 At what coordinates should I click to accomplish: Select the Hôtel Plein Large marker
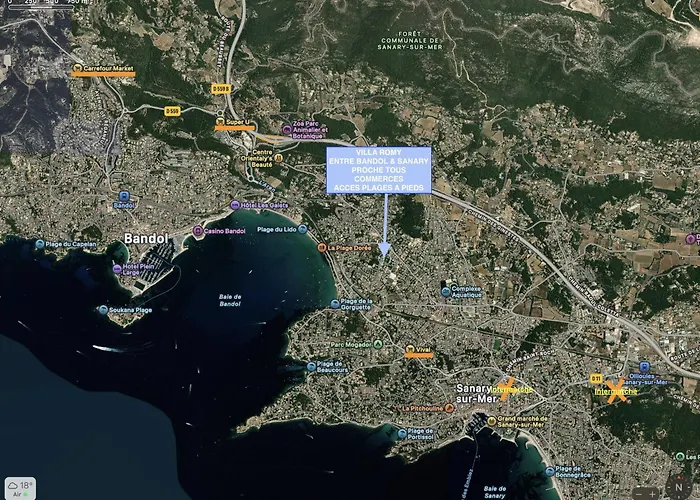[x=117, y=268]
